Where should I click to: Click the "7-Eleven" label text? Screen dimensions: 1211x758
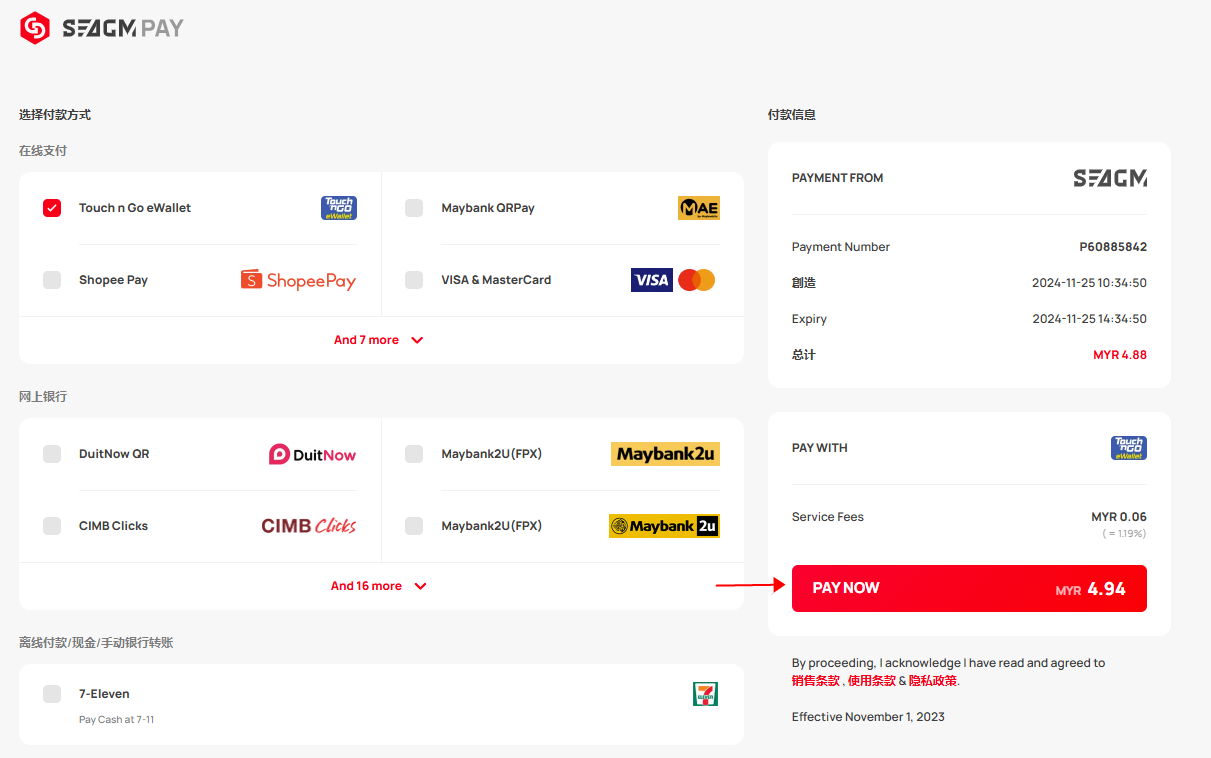point(104,694)
